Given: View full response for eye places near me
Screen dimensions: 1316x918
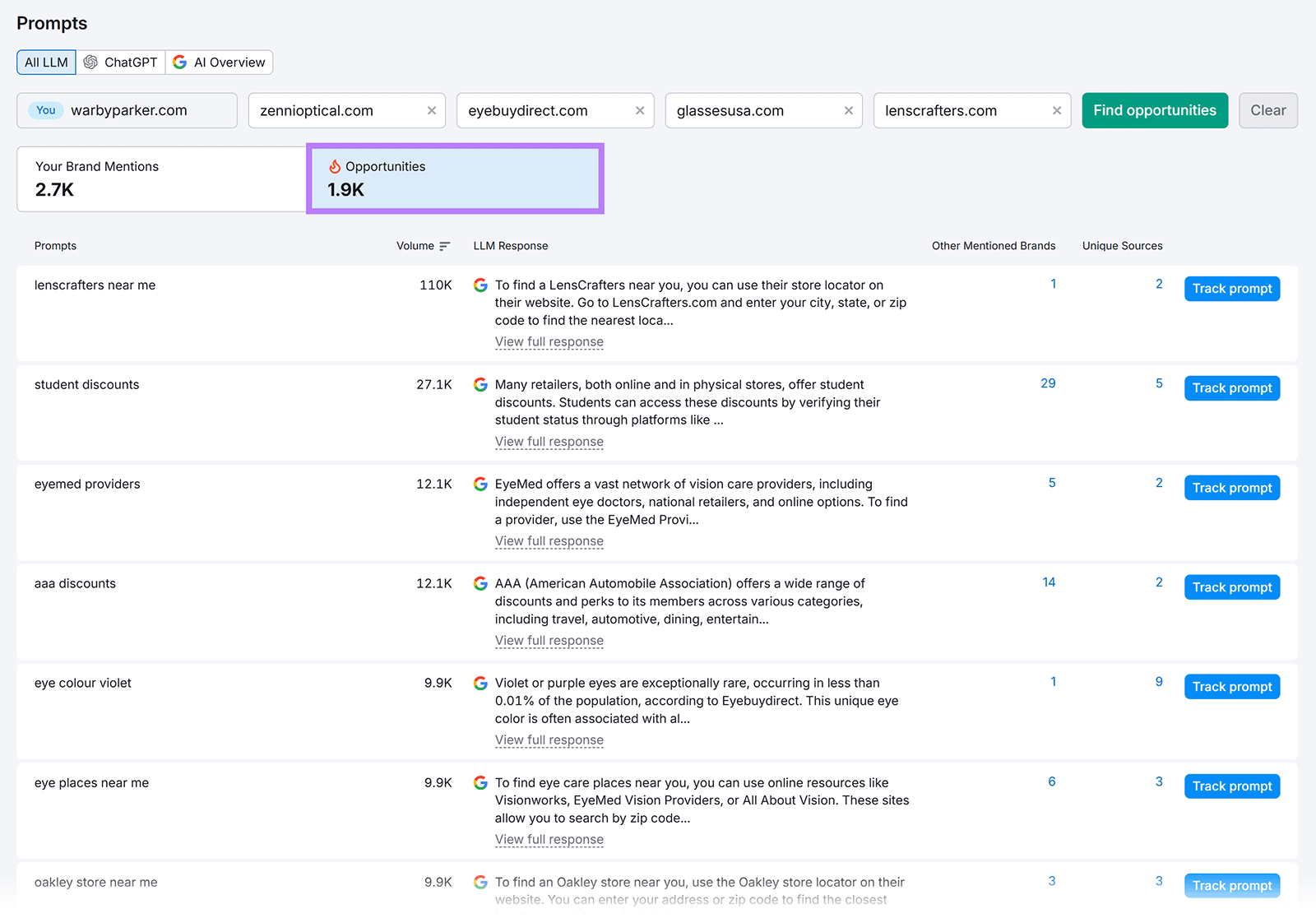Looking at the screenshot, I should tap(549, 840).
